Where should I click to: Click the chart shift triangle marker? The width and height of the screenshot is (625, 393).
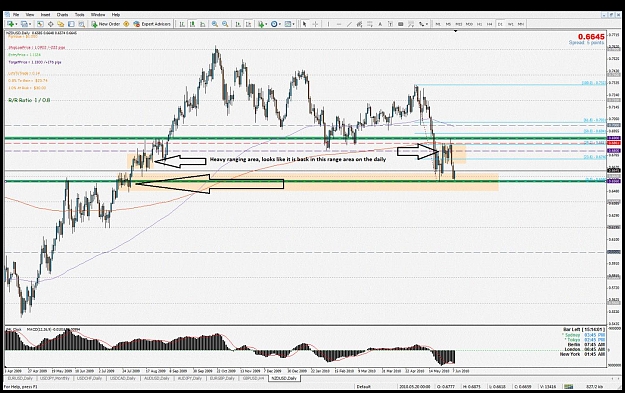click(x=456, y=31)
